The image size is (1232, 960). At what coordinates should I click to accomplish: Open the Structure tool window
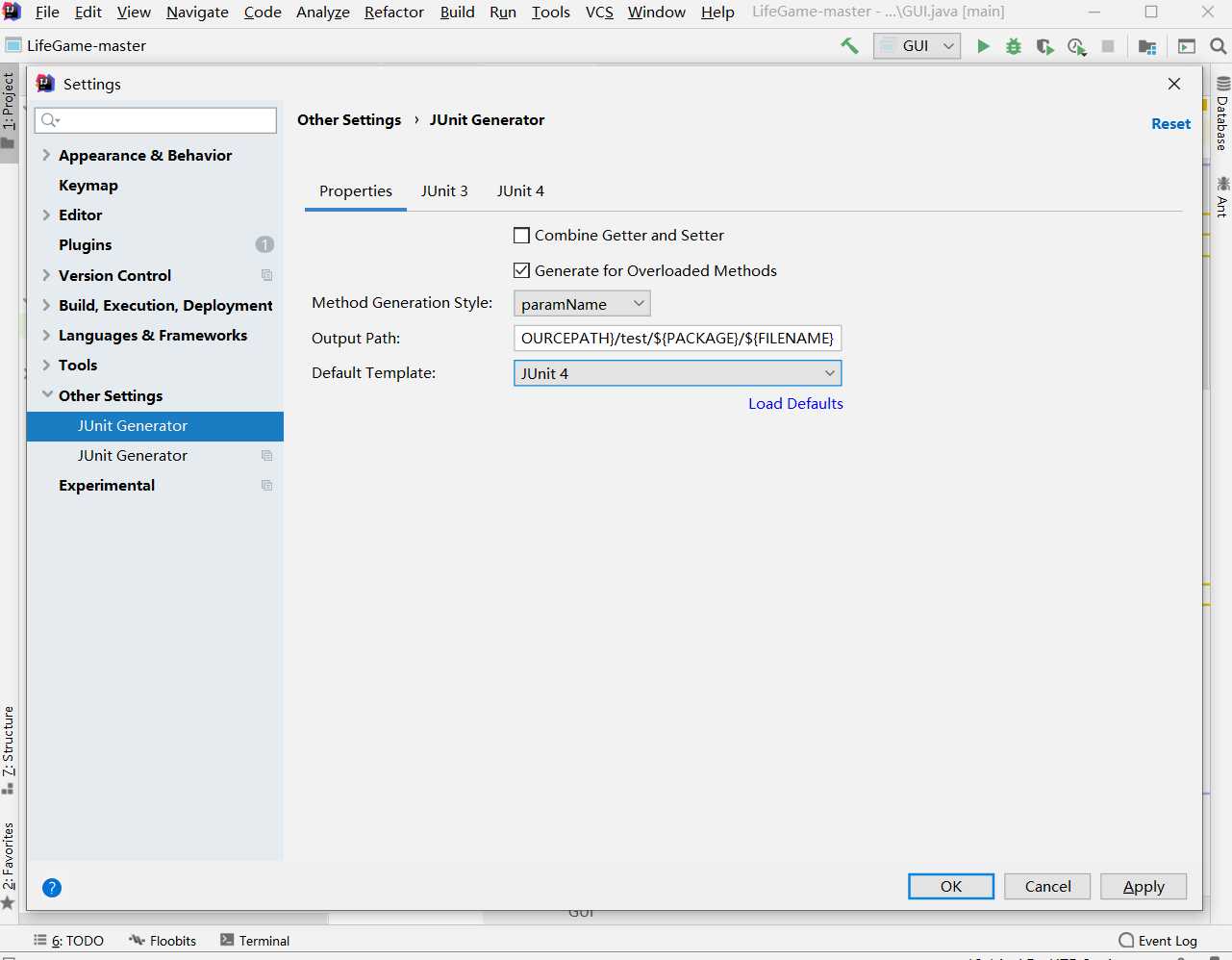[x=9, y=750]
